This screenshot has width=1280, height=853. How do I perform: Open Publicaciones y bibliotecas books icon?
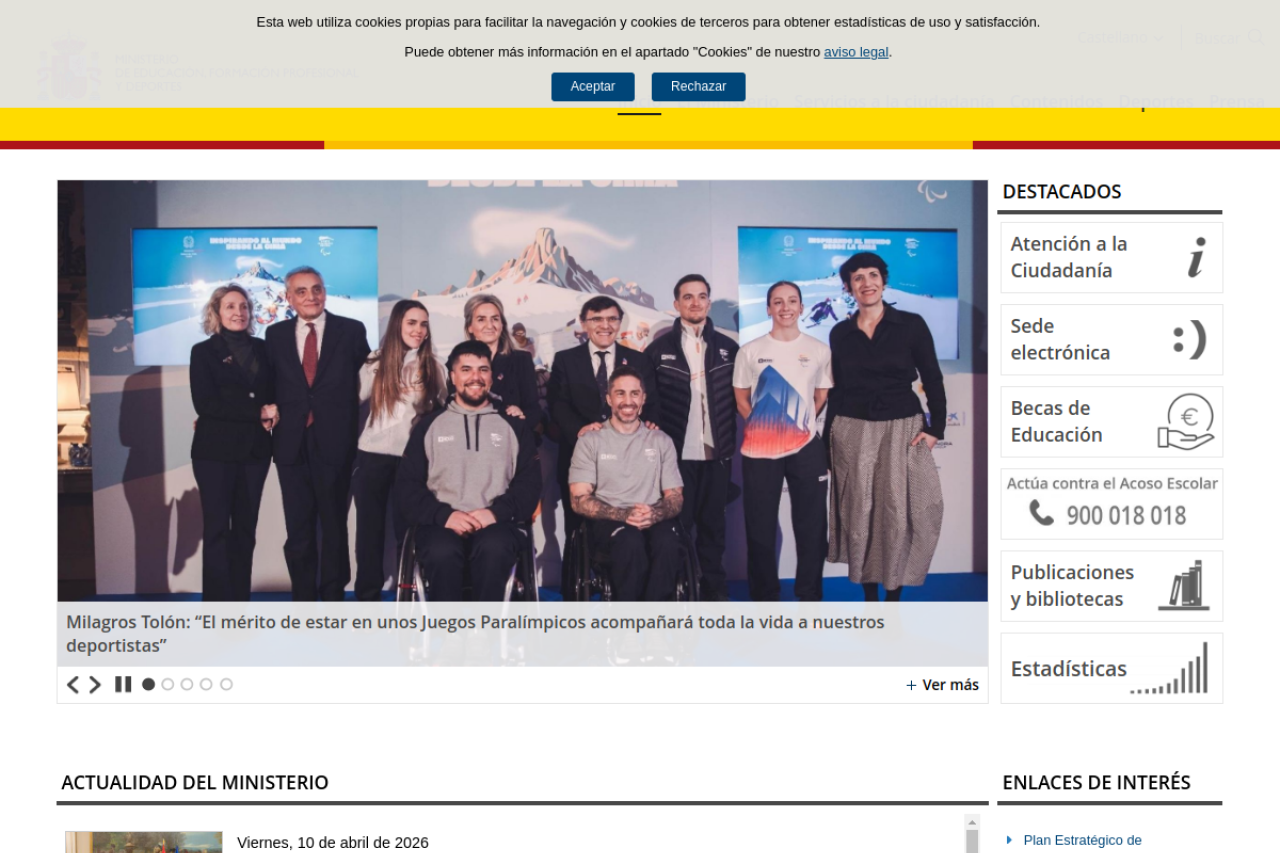pyautogui.click(x=1185, y=586)
